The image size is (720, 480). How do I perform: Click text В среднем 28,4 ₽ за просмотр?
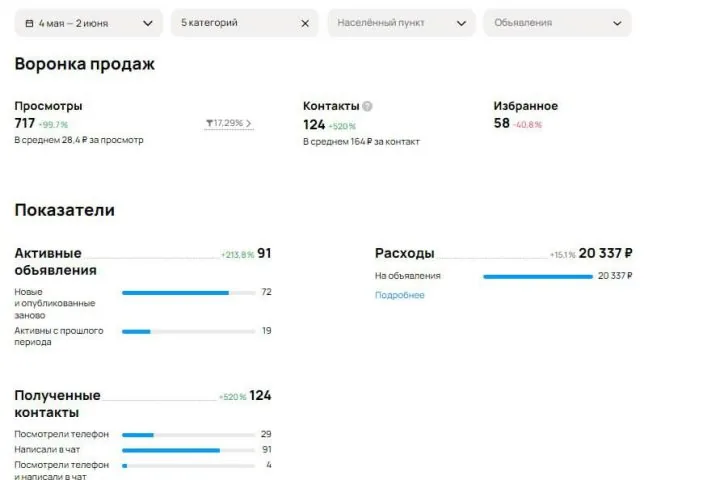pos(79,140)
